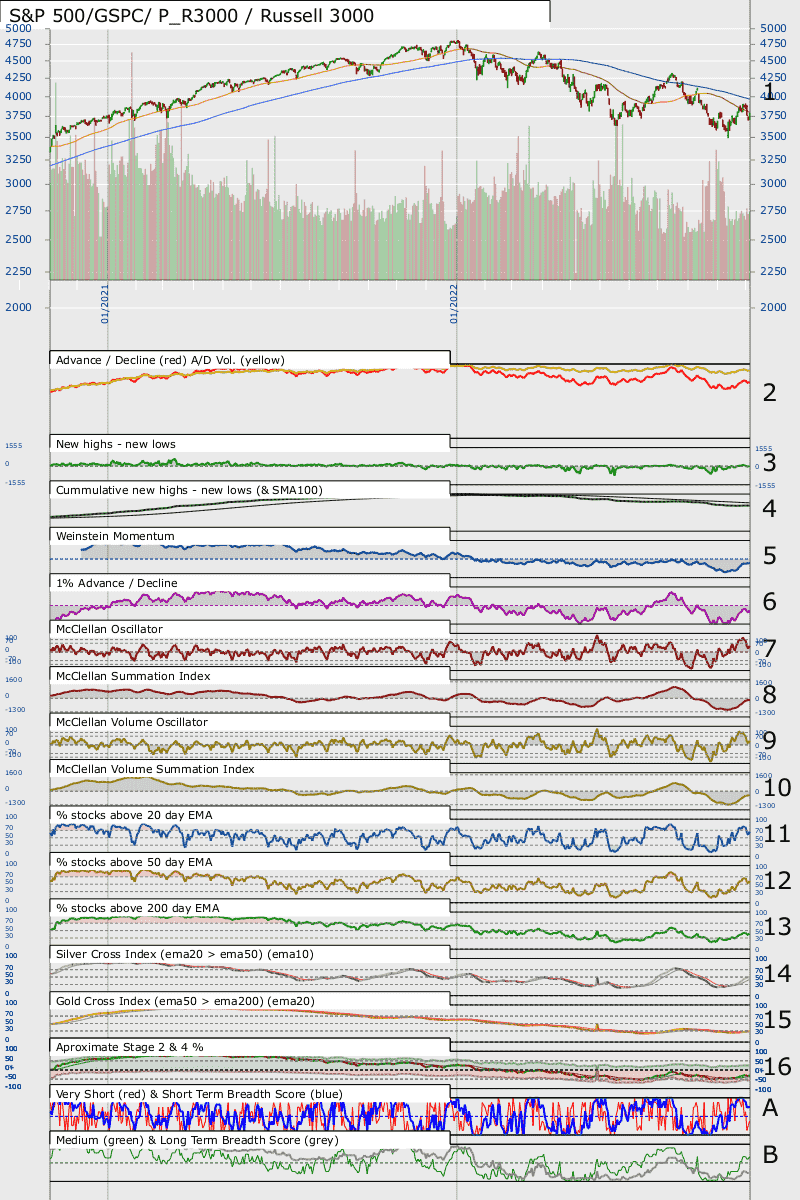
Task: Click the "01/2021" date marker on time axis
Action: point(104,302)
